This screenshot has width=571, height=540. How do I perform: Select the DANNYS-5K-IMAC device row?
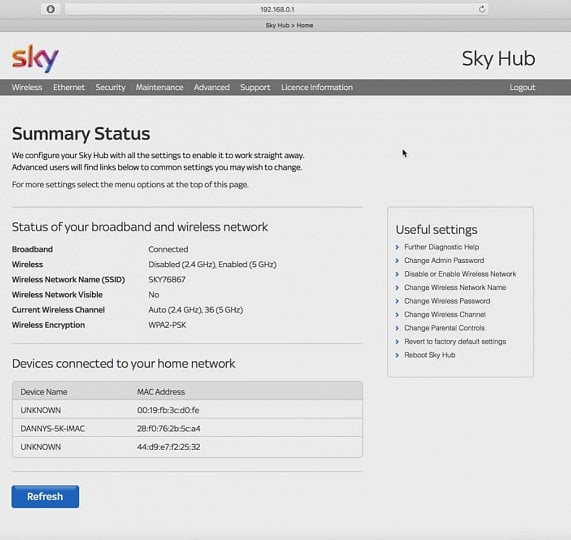click(187, 428)
